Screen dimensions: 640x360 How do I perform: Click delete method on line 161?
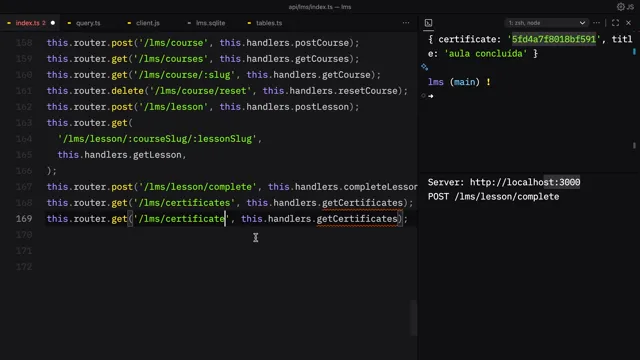[x=127, y=91]
